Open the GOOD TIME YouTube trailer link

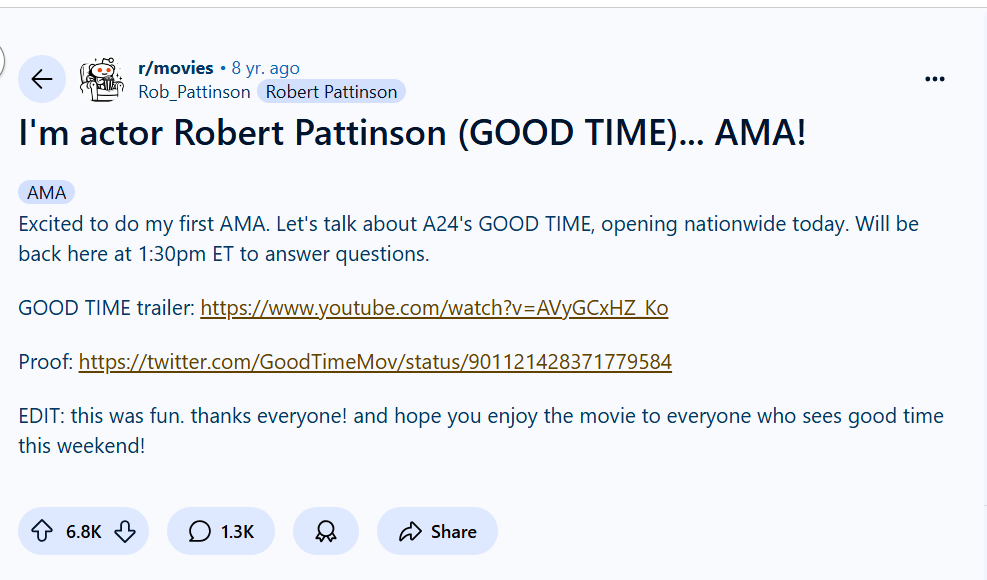(434, 308)
